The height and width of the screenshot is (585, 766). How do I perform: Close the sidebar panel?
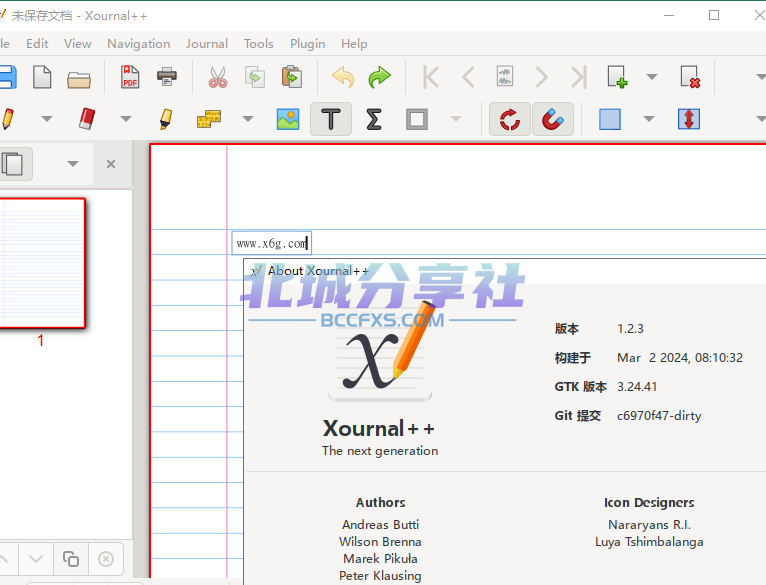(x=111, y=164)
